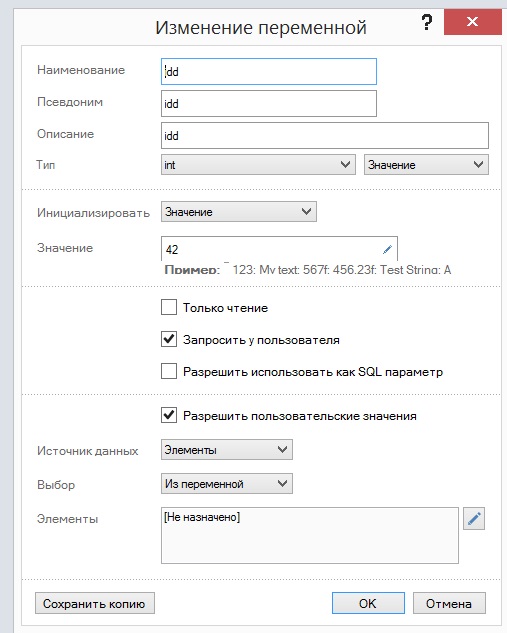Click into the Наименование text field
The width and height of the screenshot is (507, 633).
coord(269,71)
